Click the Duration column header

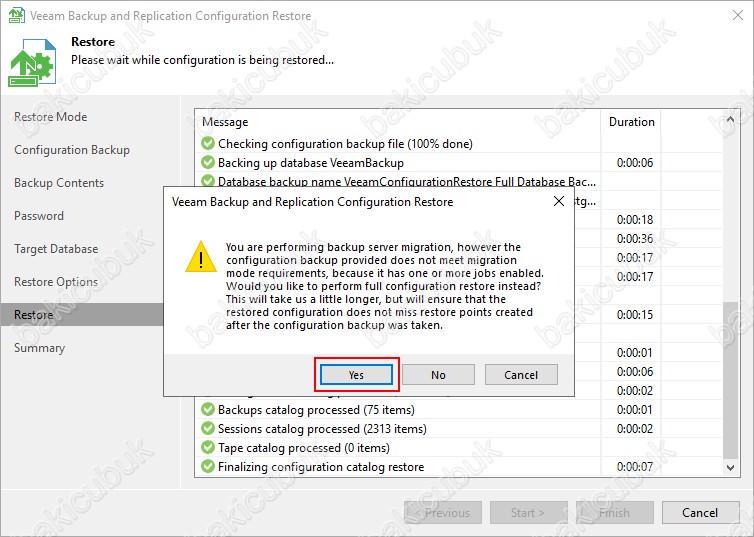tap(631, 122)
